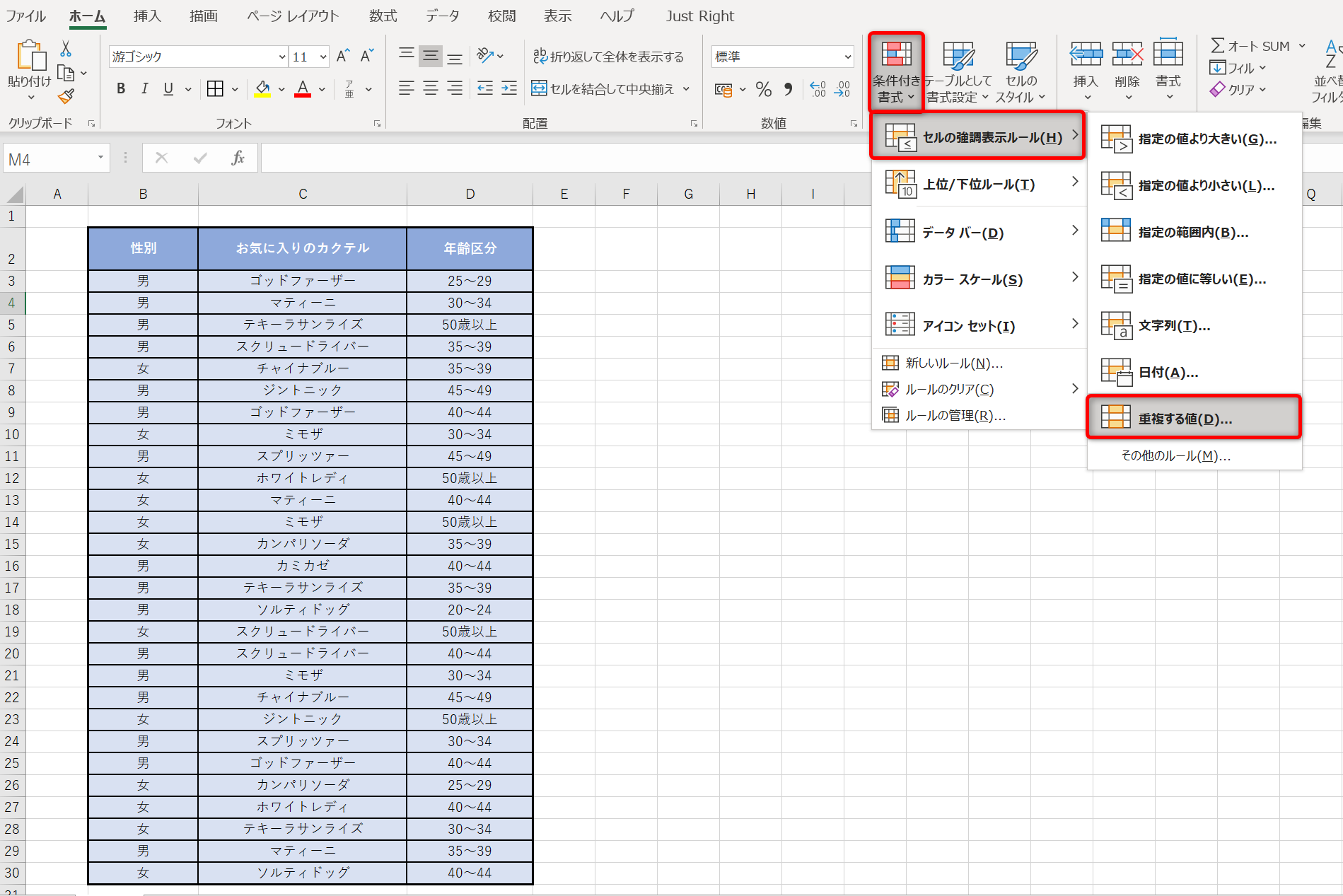Open the ファイル file tab
1343x896 pixels.
[26, 16]
